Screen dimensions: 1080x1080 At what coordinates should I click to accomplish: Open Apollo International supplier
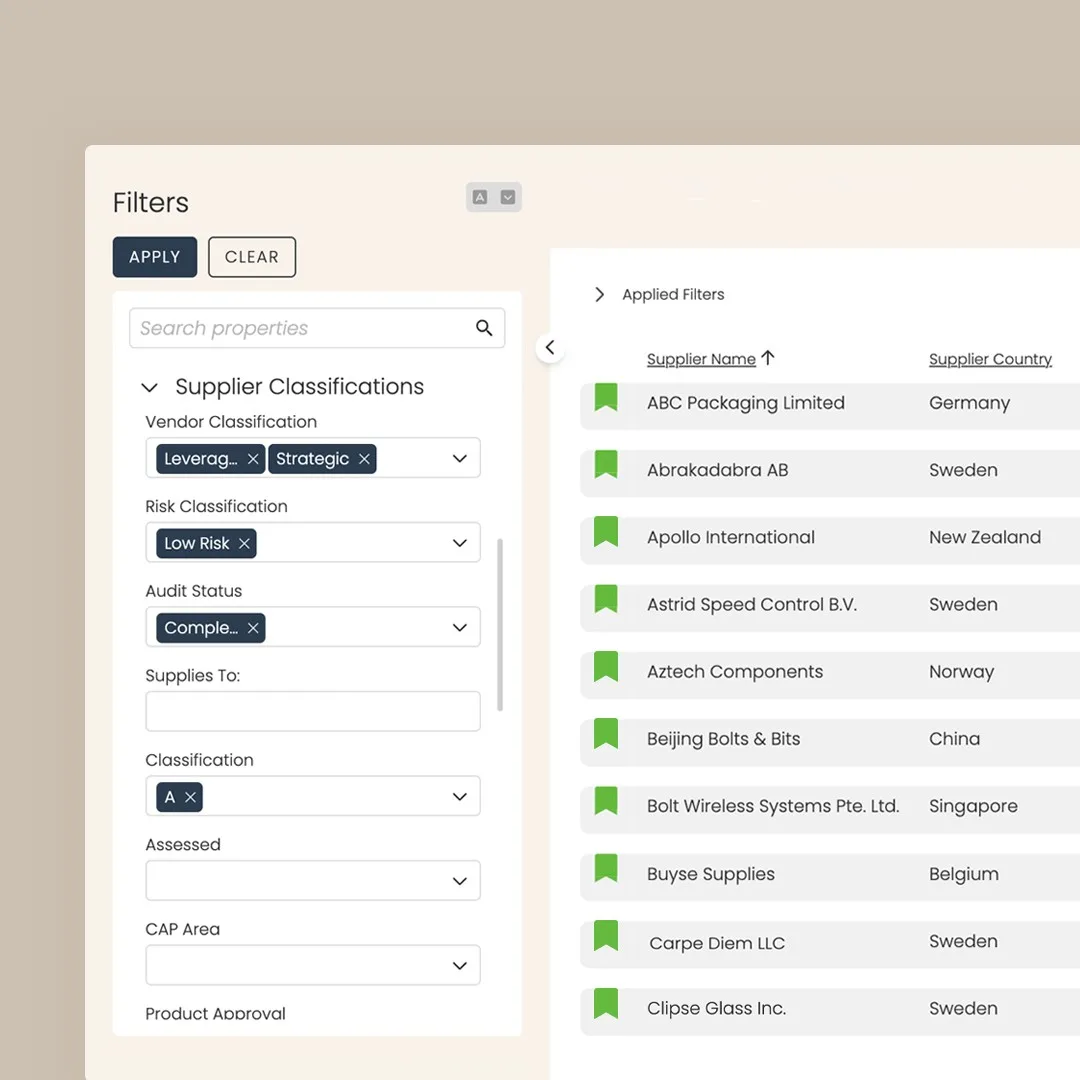[x=730, y=537]
